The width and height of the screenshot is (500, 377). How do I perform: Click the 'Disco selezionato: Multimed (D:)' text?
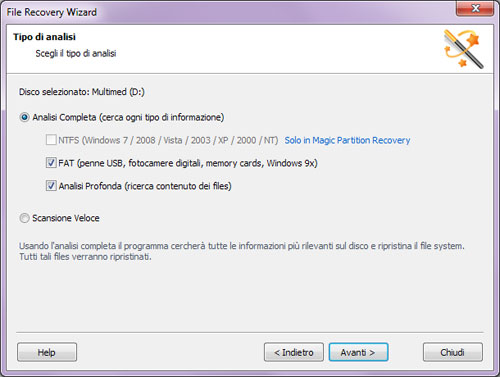pos(82,92)
